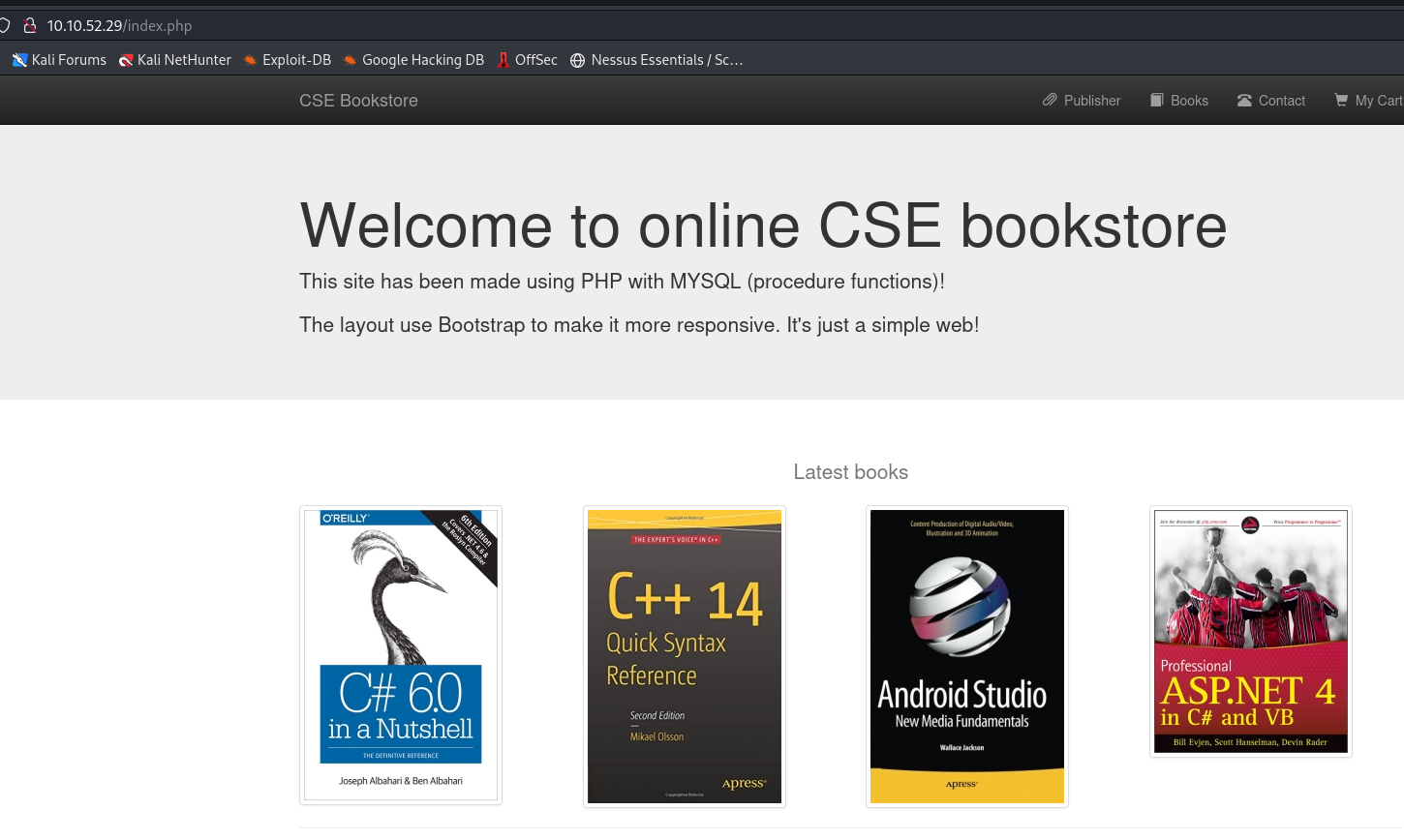This screenshot has height=840, width=1404.
Task: Click the OffSec bookmark icon
Action: click(504, 60)
